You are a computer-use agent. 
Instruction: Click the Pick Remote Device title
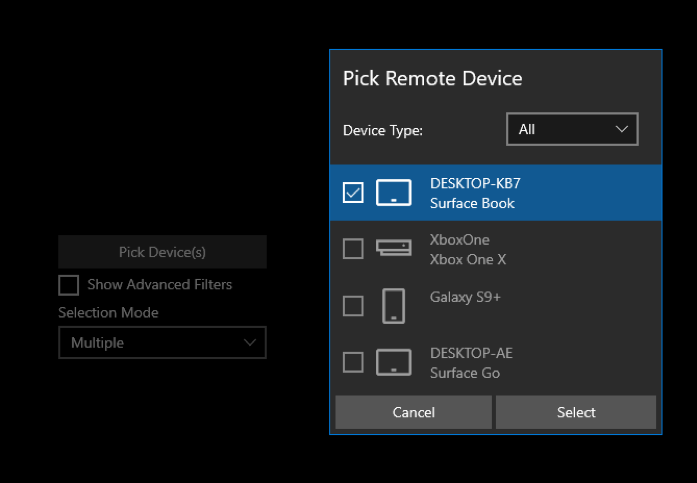click(433, 78)
